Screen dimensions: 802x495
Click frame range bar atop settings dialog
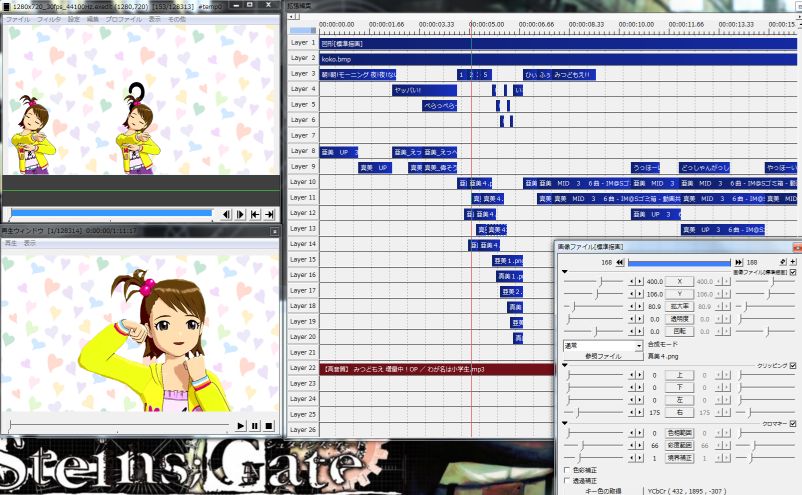pyautogui.click(x=679, y=263)
